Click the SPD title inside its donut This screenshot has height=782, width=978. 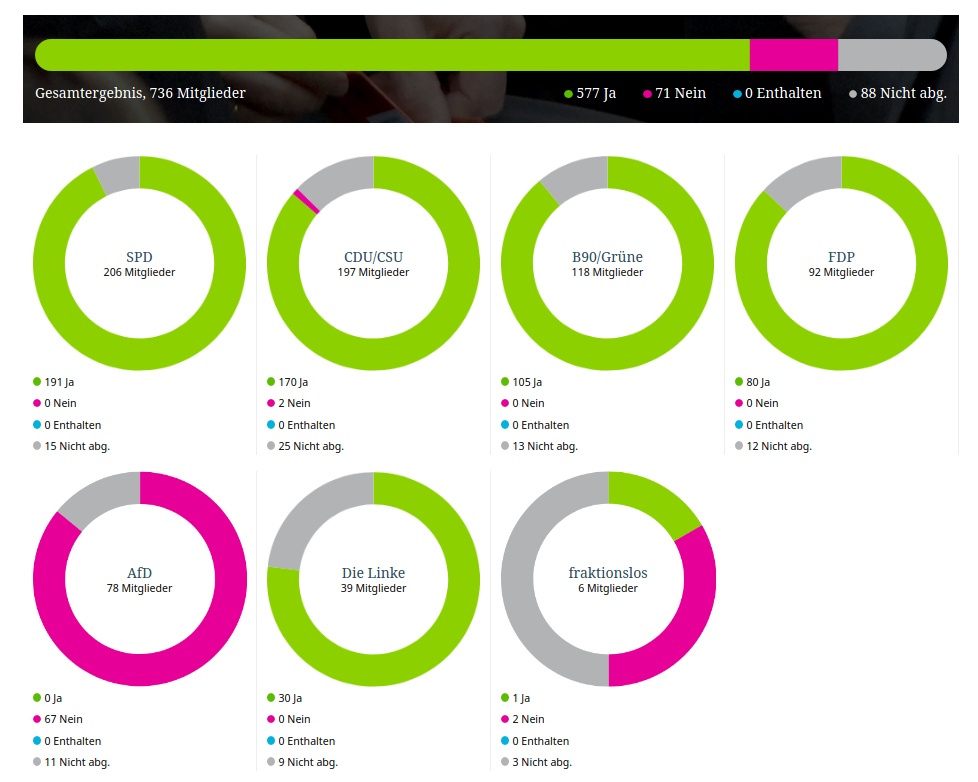click(139, 257)
